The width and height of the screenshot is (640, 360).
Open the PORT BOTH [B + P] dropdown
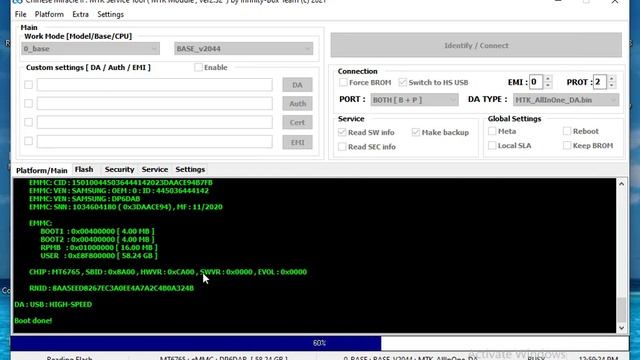(x=414, y=100)
